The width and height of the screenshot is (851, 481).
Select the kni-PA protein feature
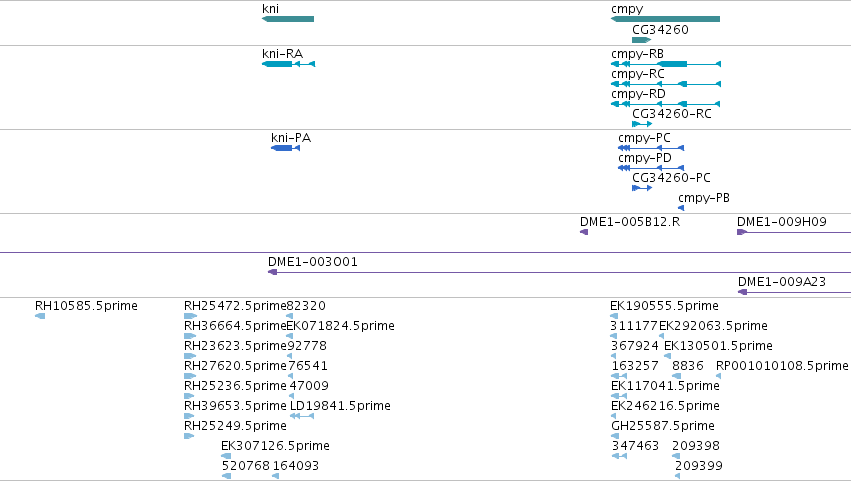(285, 148)
